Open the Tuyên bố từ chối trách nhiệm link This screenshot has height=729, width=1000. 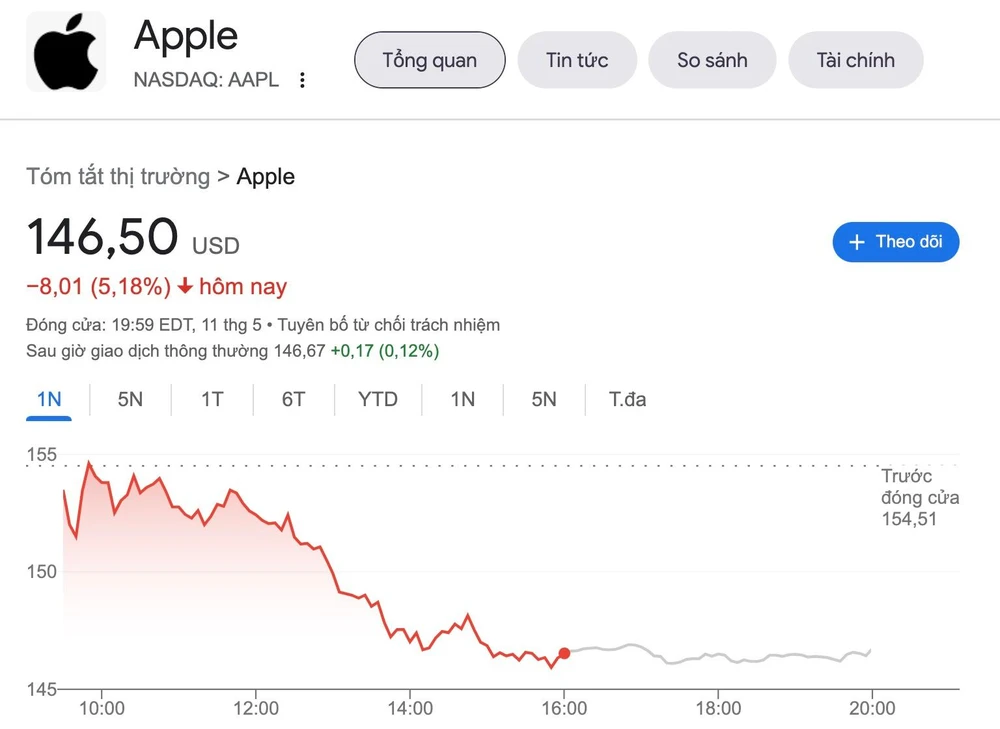coord(389,325)
